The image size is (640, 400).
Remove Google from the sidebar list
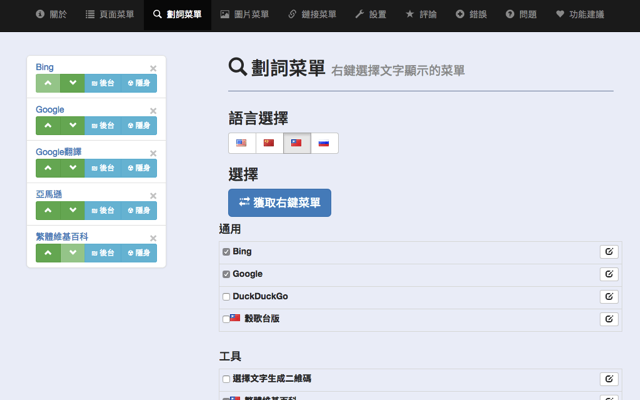click(x=153, y=111)
